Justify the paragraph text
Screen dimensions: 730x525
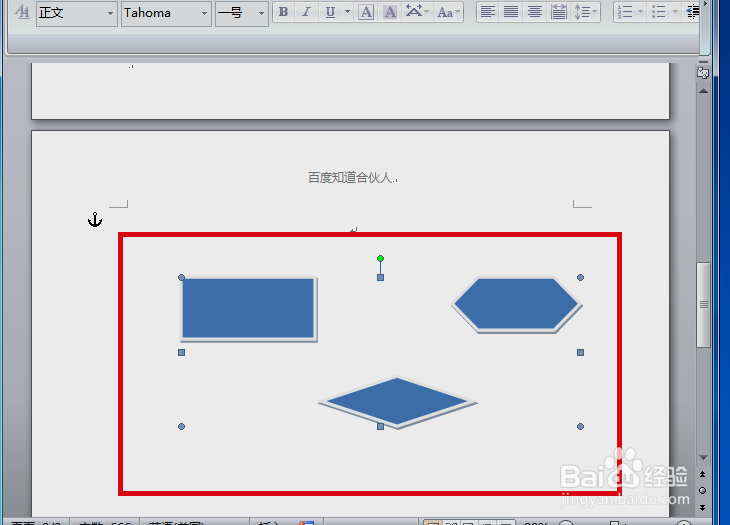click(511, 12)
